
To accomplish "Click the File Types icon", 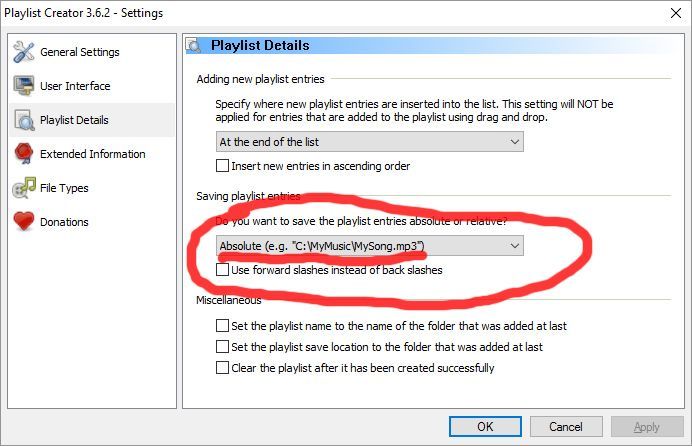I will click(x=24, y=188).
